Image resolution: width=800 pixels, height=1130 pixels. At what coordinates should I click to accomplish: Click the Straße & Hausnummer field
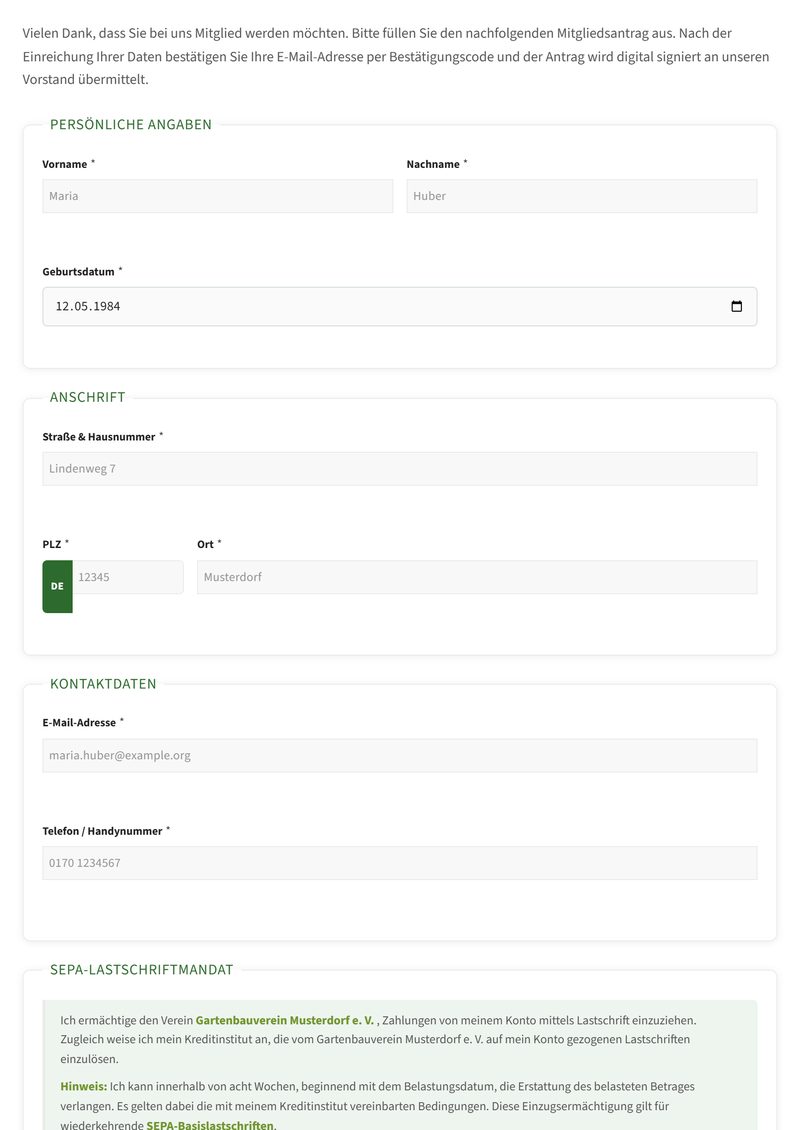click(400, 468)
